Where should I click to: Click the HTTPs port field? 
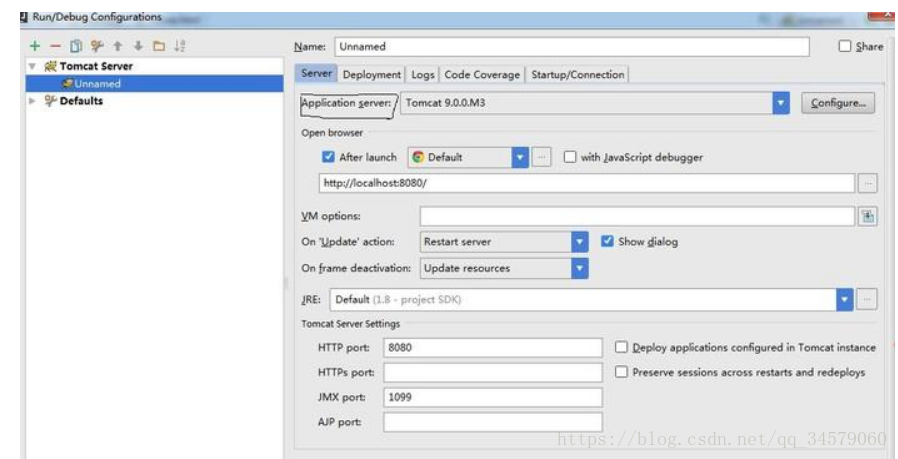coord(493,372)
